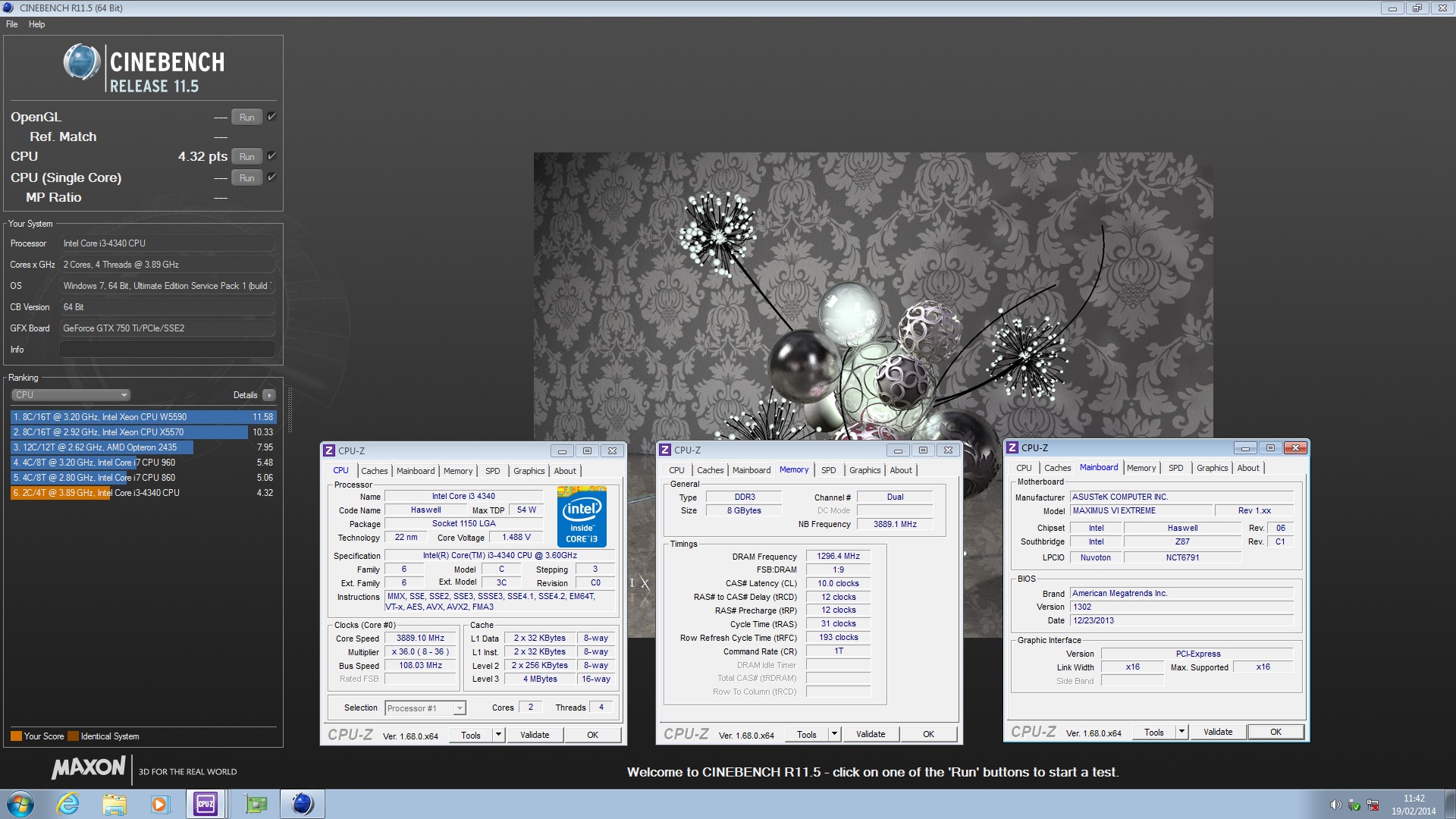This screenshot has height=819, width=1456.
Task: Click OK in the Mainboard CPU-Z window
Action: [1276, 732]
